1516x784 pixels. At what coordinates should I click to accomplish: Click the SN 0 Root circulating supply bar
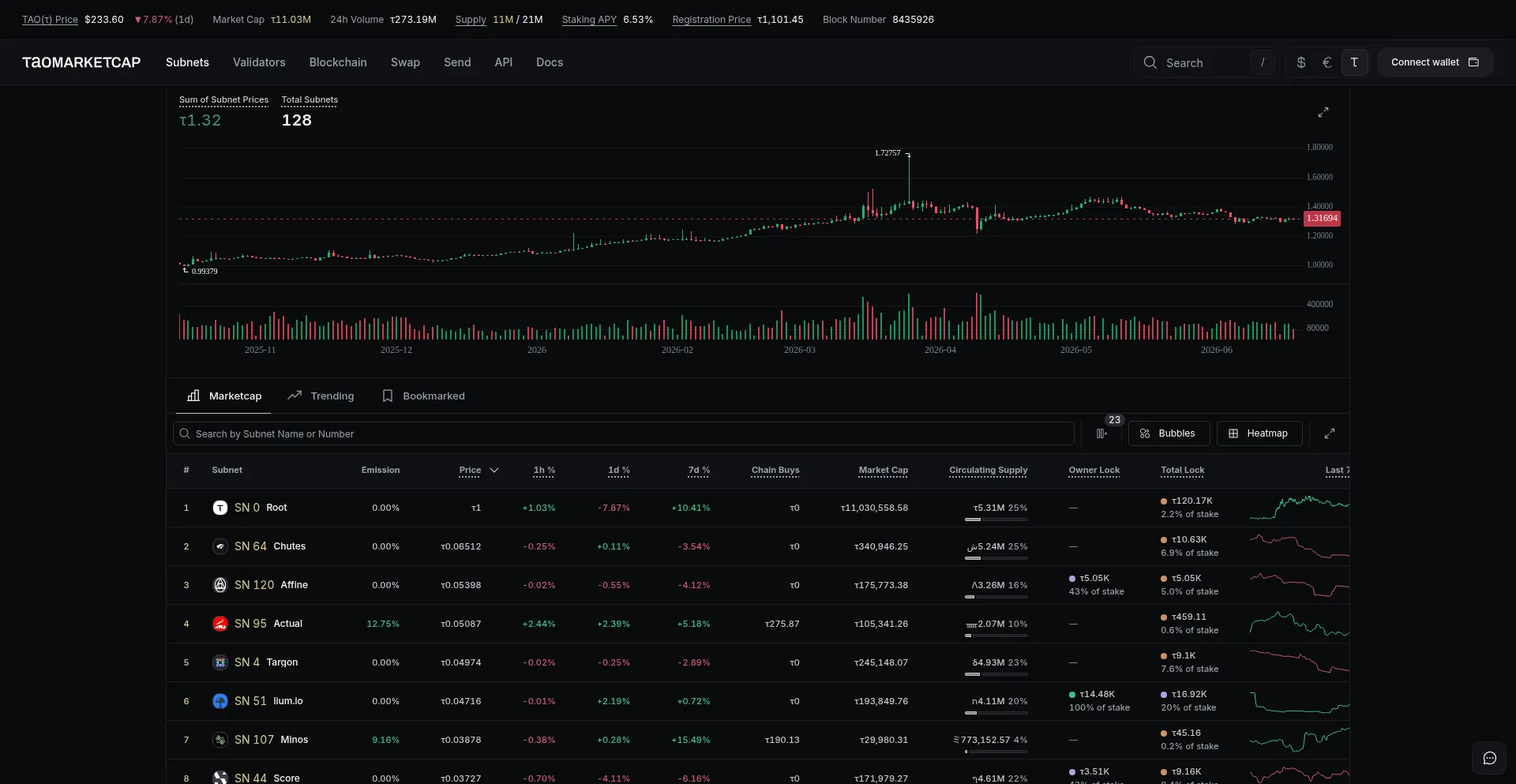tap(996, 520)
